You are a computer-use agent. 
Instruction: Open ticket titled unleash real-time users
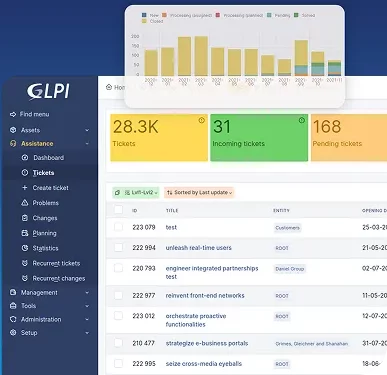pos(199,248)
